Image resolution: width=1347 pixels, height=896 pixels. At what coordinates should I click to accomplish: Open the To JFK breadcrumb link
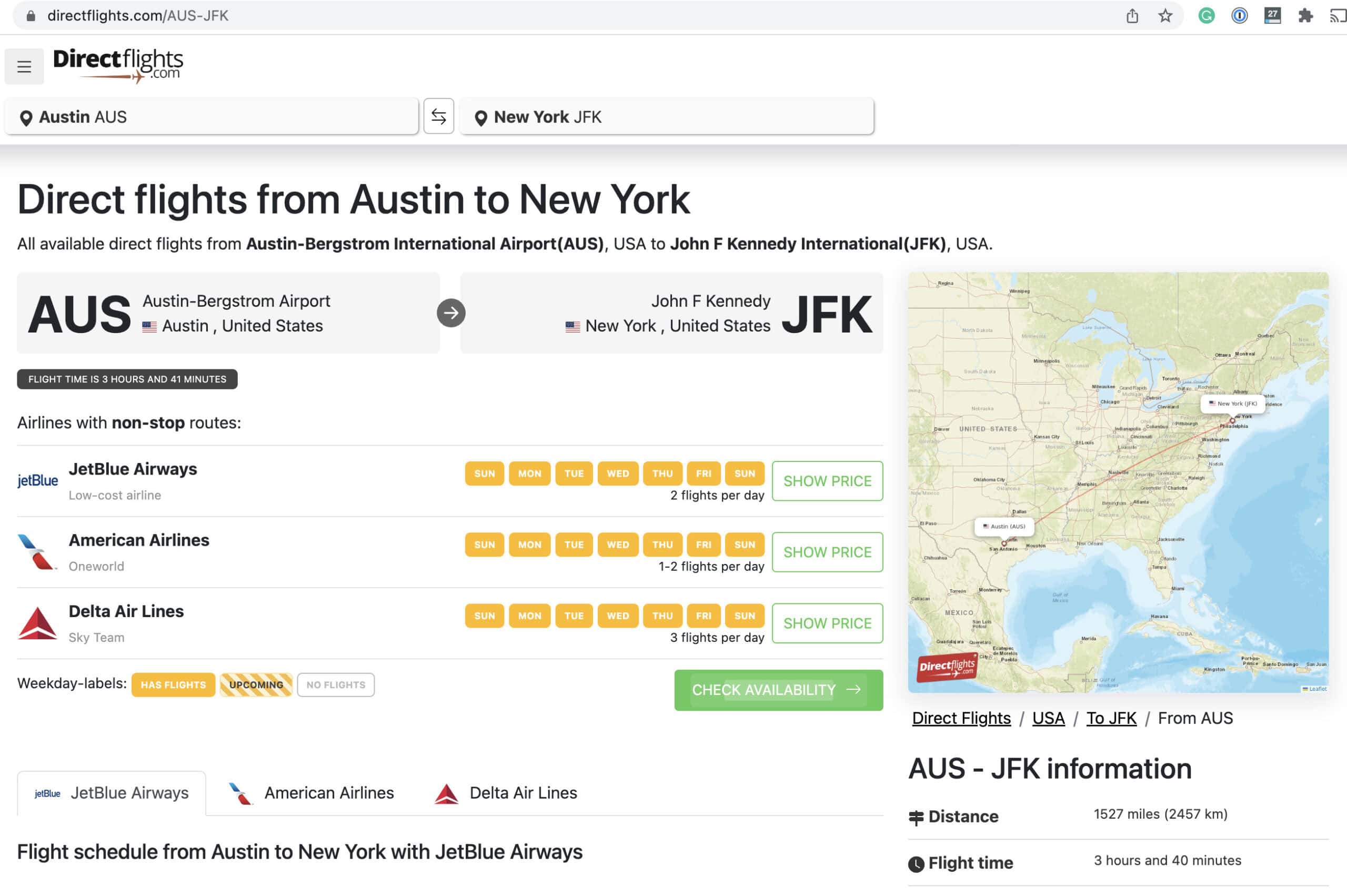(1110, 718)
